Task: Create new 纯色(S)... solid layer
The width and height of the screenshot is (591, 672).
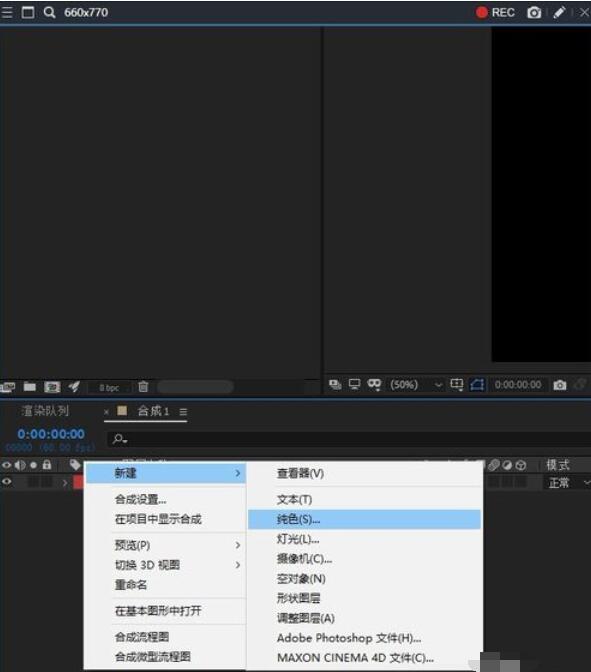Action: point(364,519)
